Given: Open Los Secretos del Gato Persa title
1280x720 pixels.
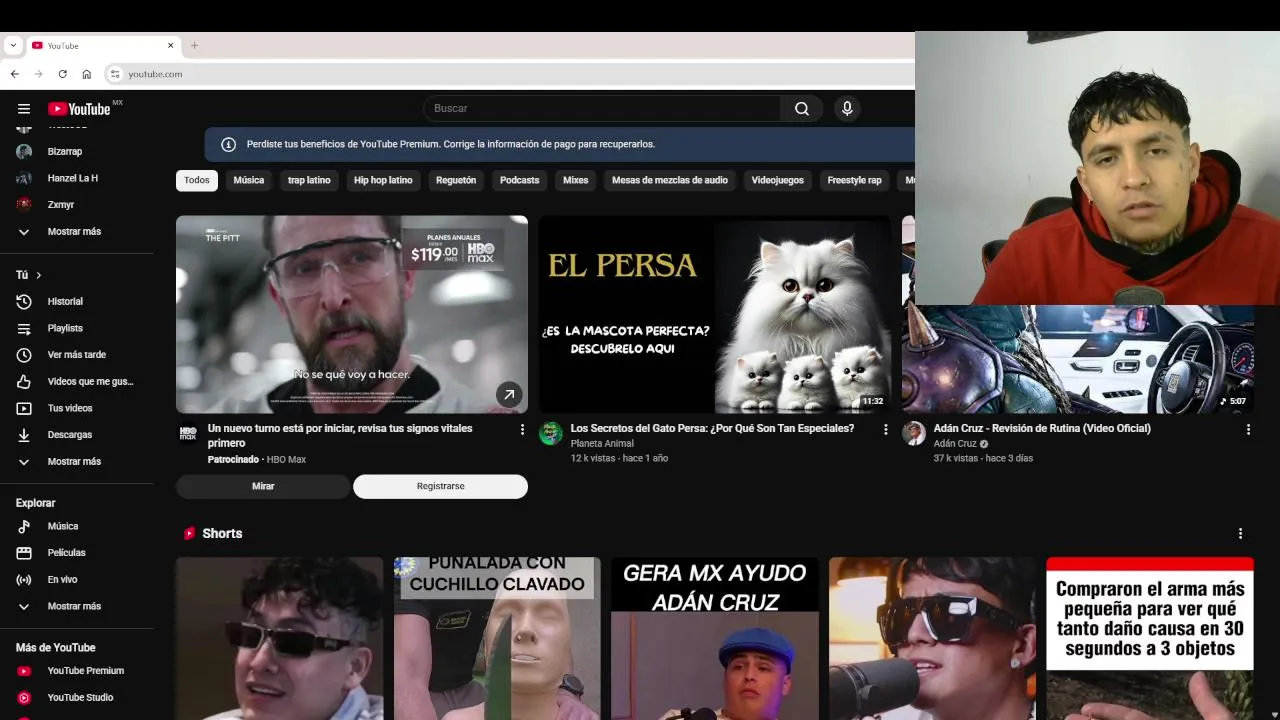Looking at the screenshot, I should click(x=712, y=428).
